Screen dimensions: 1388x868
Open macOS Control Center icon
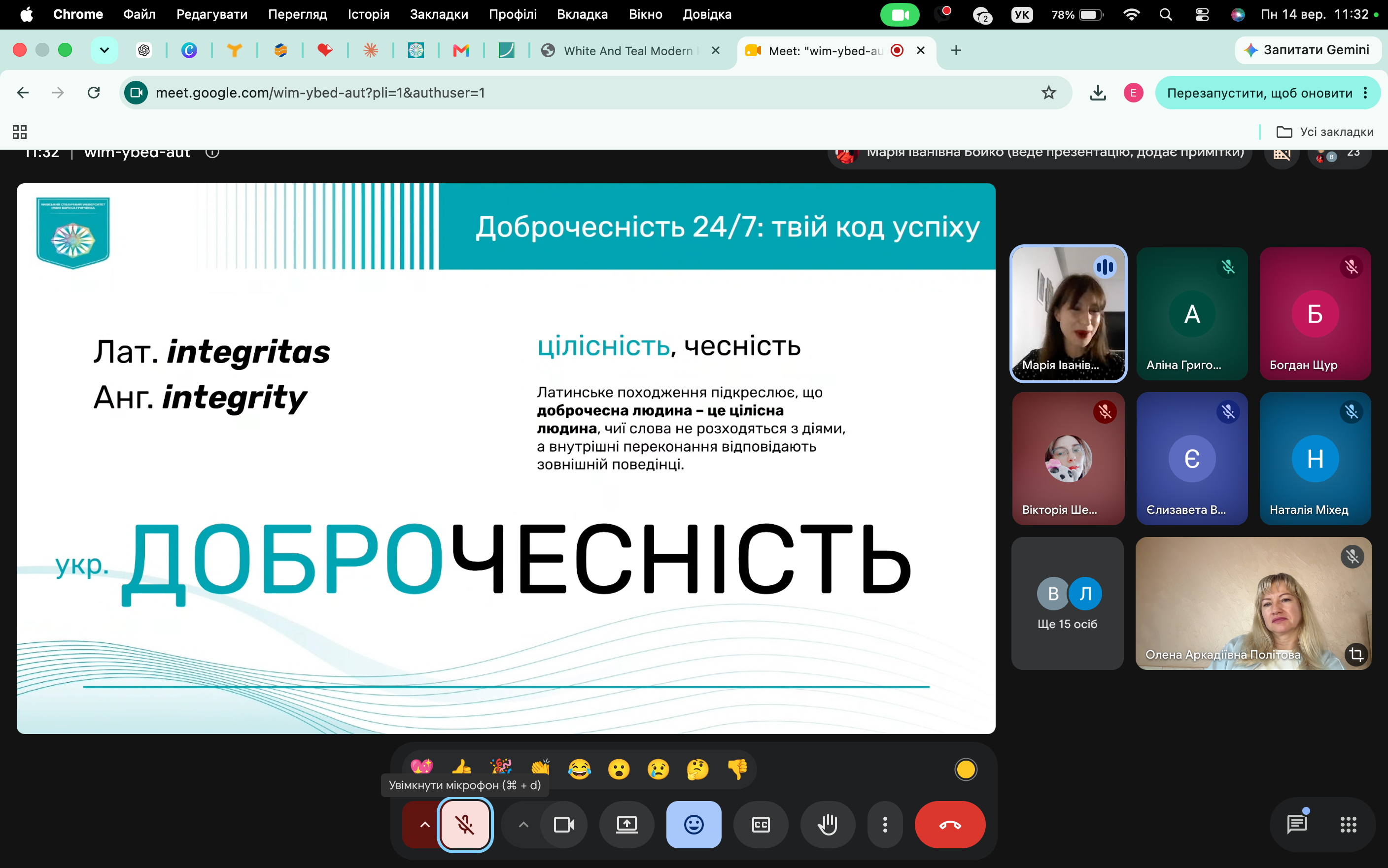point(1201,14)
